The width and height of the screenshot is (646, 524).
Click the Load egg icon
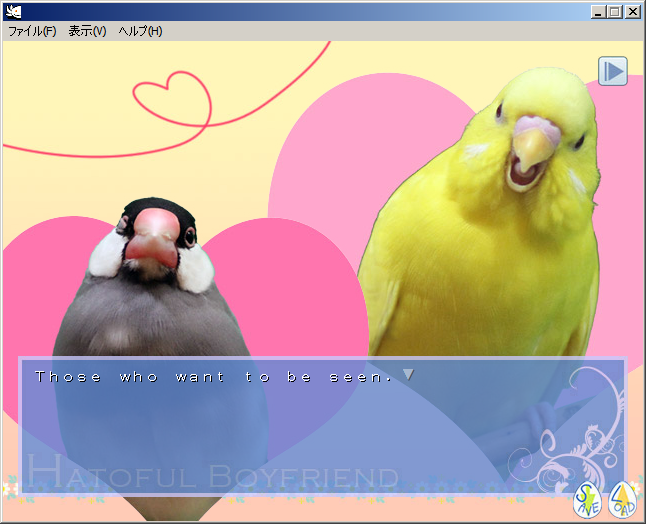[623, 500]
